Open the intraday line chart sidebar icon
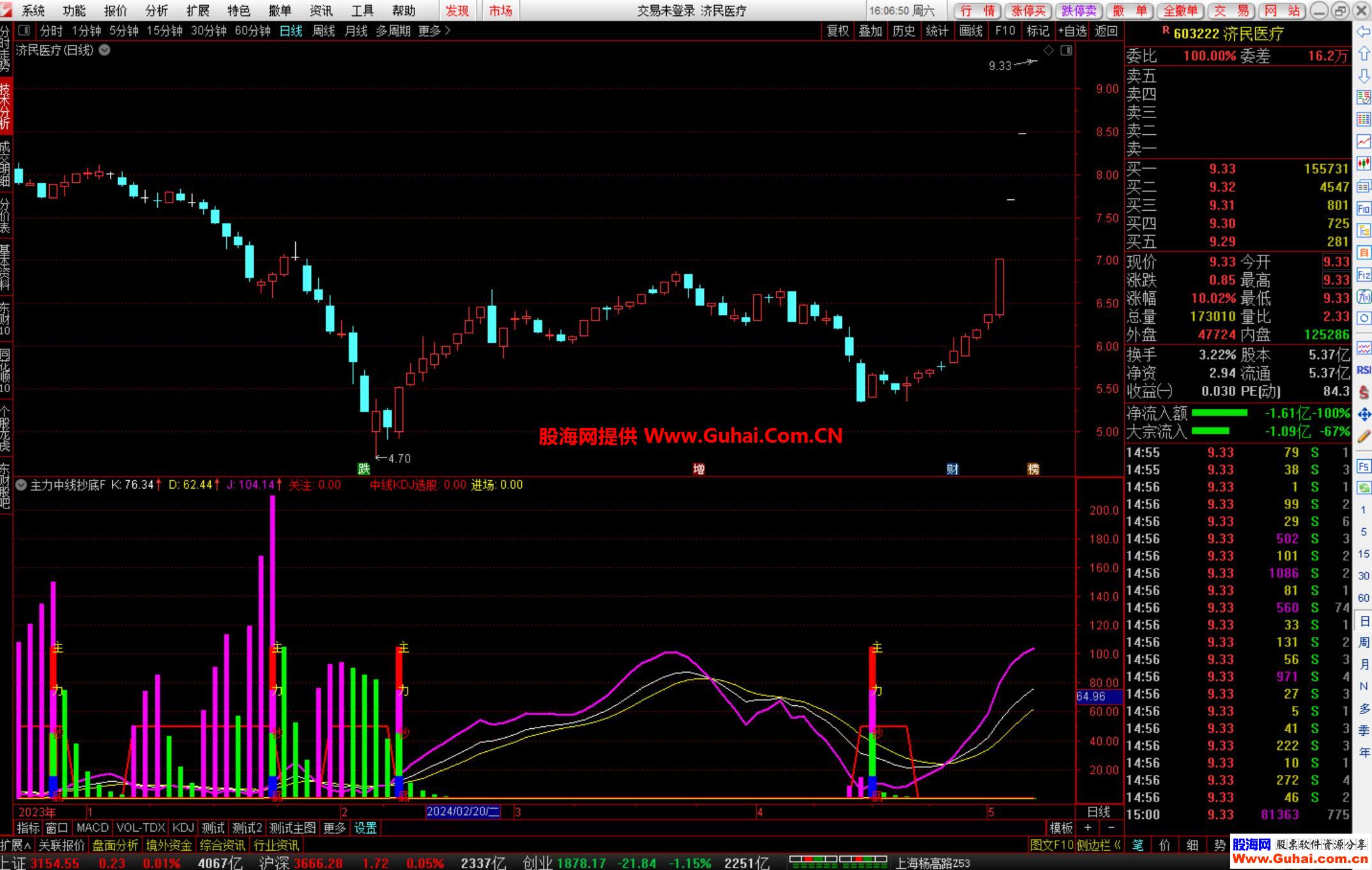 1363,141
